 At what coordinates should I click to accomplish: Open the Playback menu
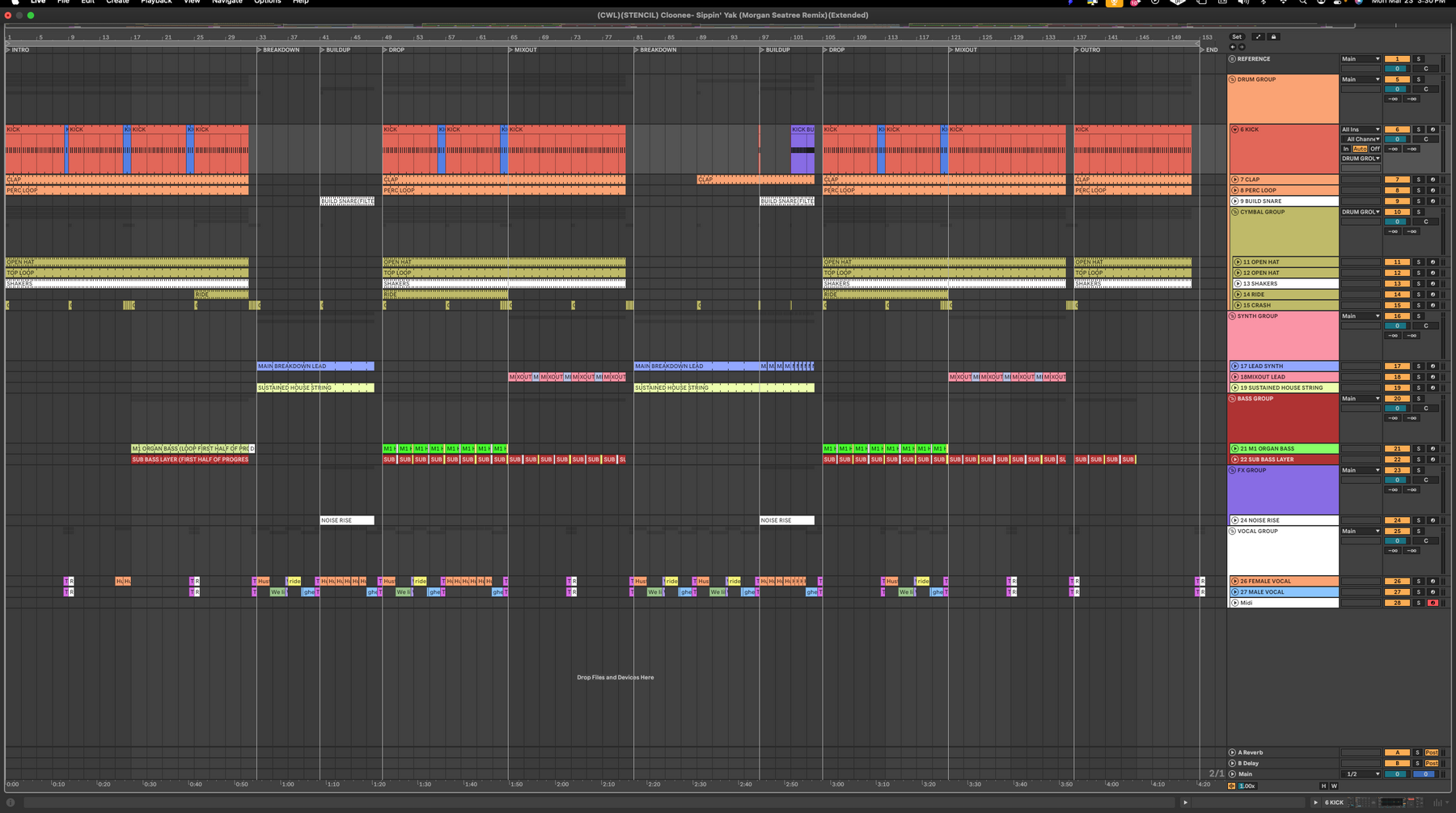click(x=156, y=2)
